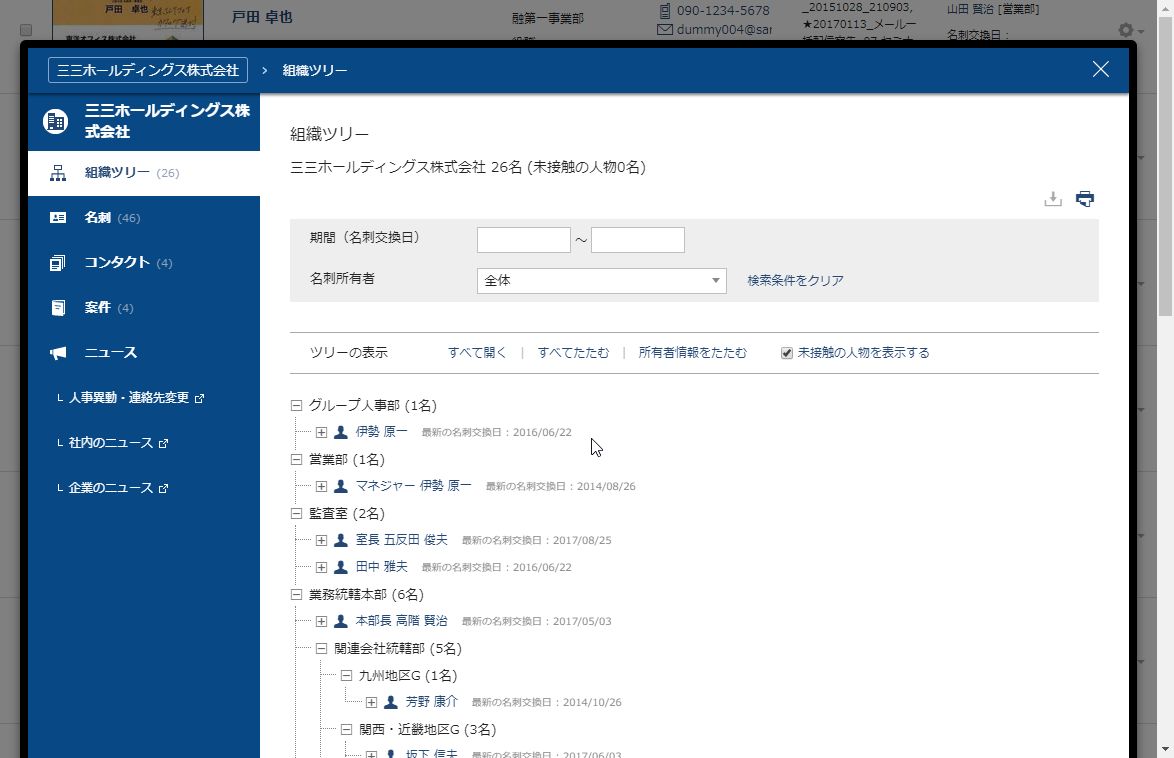Toggle 未接触の人物を表示する checkbox
This screenshot has height=758, width=1174.
coord(787,353)
